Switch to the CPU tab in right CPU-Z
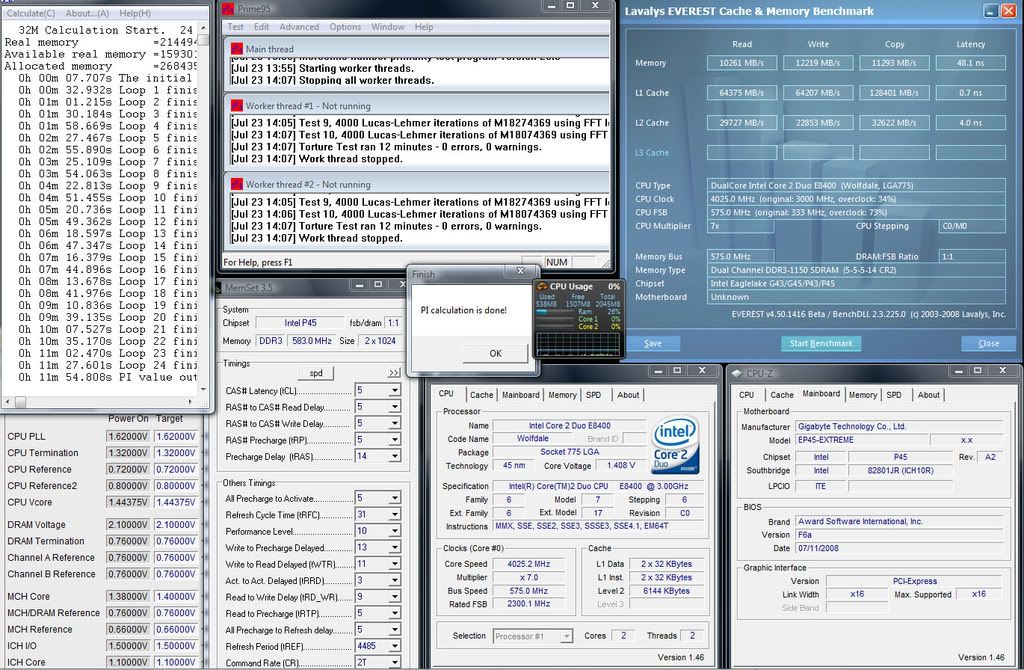This screenshot has height=670, width=1024. tap(746, 395)
